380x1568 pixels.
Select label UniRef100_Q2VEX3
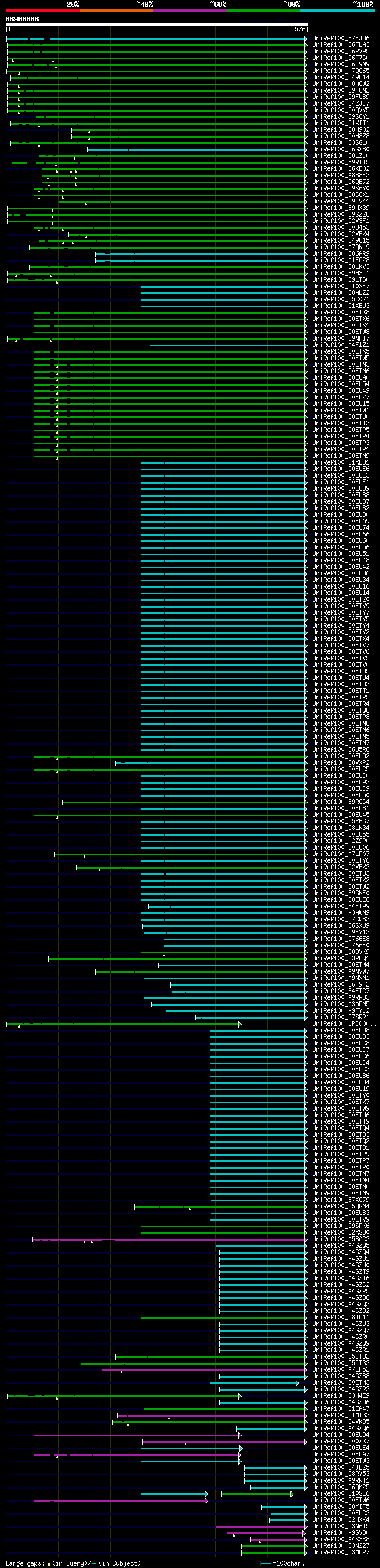341,867
